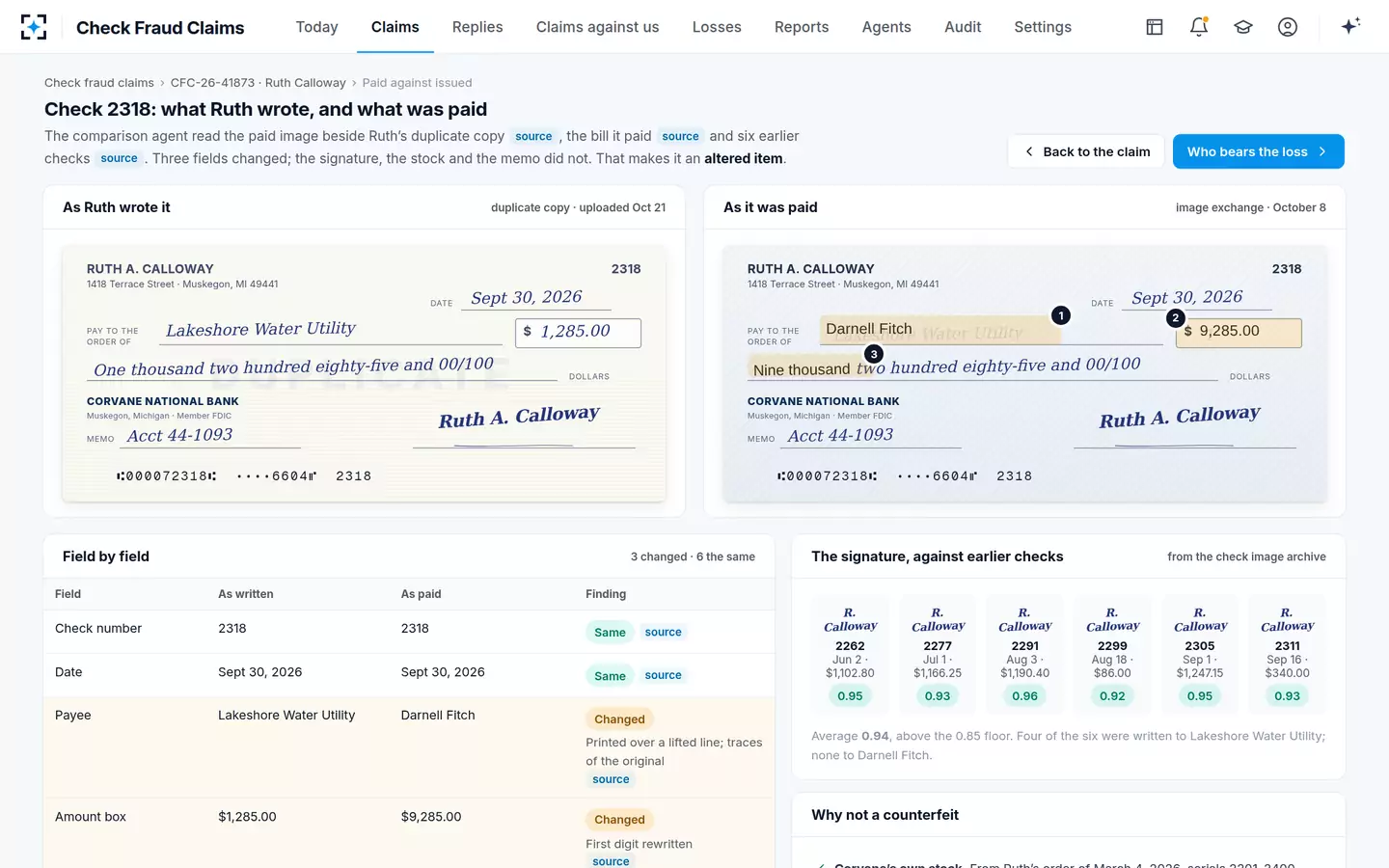Viewport: 1389px width, 868px height.
Task: Click the Check Fraud Claims logo icon
Action: pos(34,27)
